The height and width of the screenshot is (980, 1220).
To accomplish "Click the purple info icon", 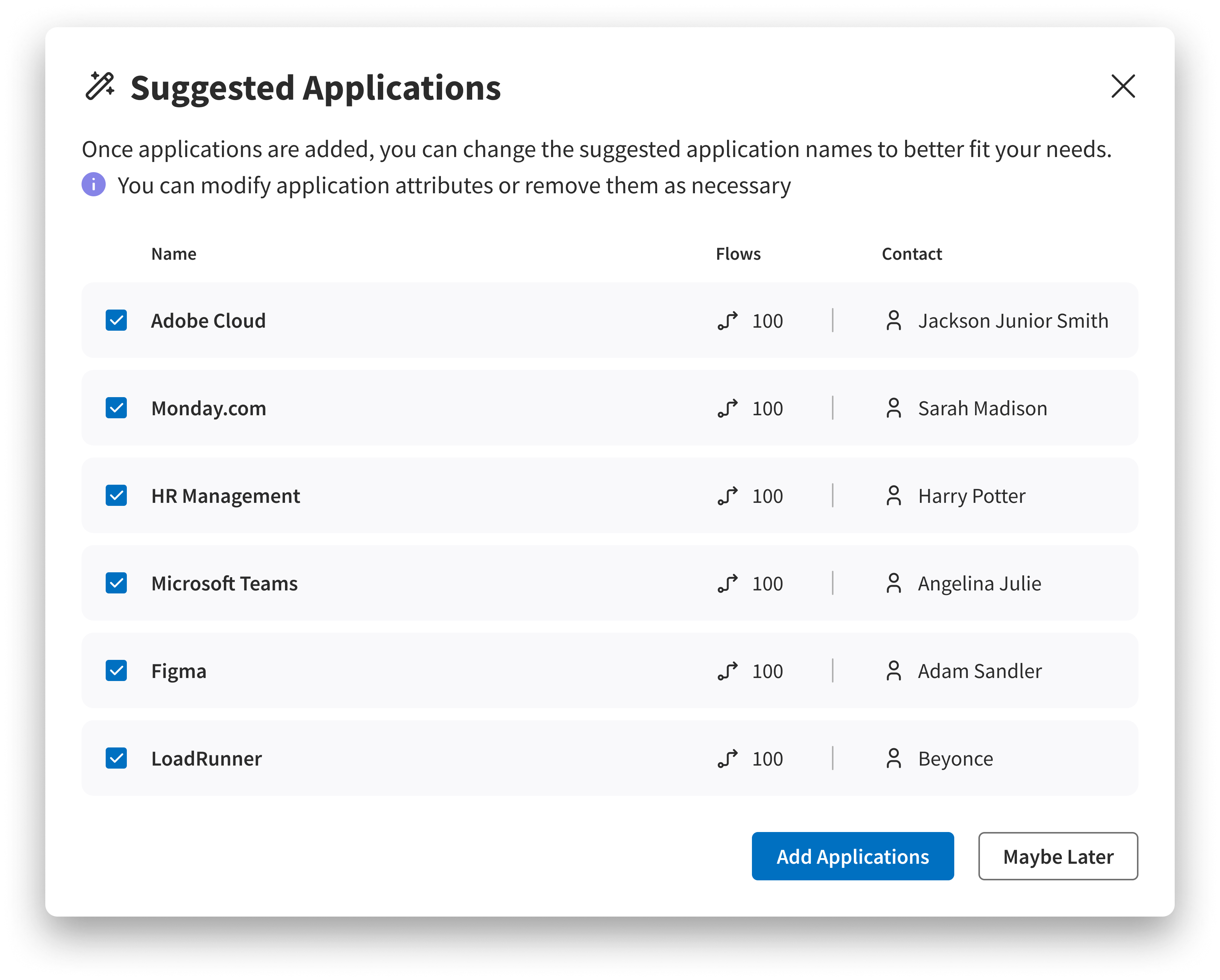I will [93, 185].
